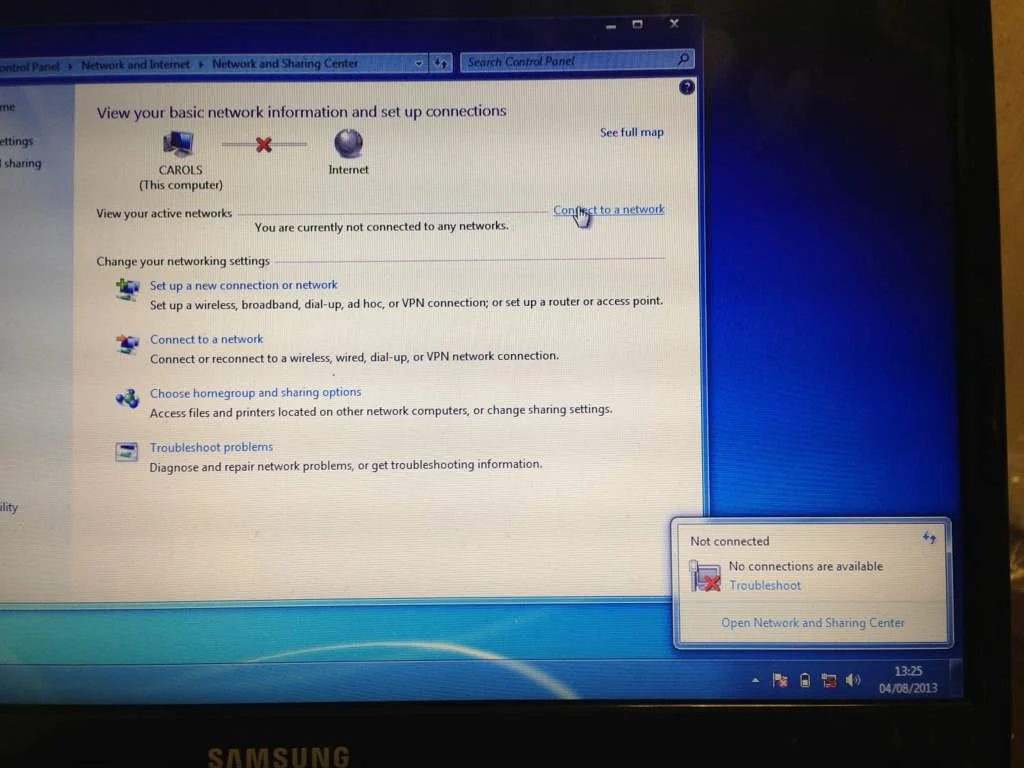Click Connect to a network link near active networks
Image resolution: width=1024 pixels, height=768 pixels.
pos(609,210)
